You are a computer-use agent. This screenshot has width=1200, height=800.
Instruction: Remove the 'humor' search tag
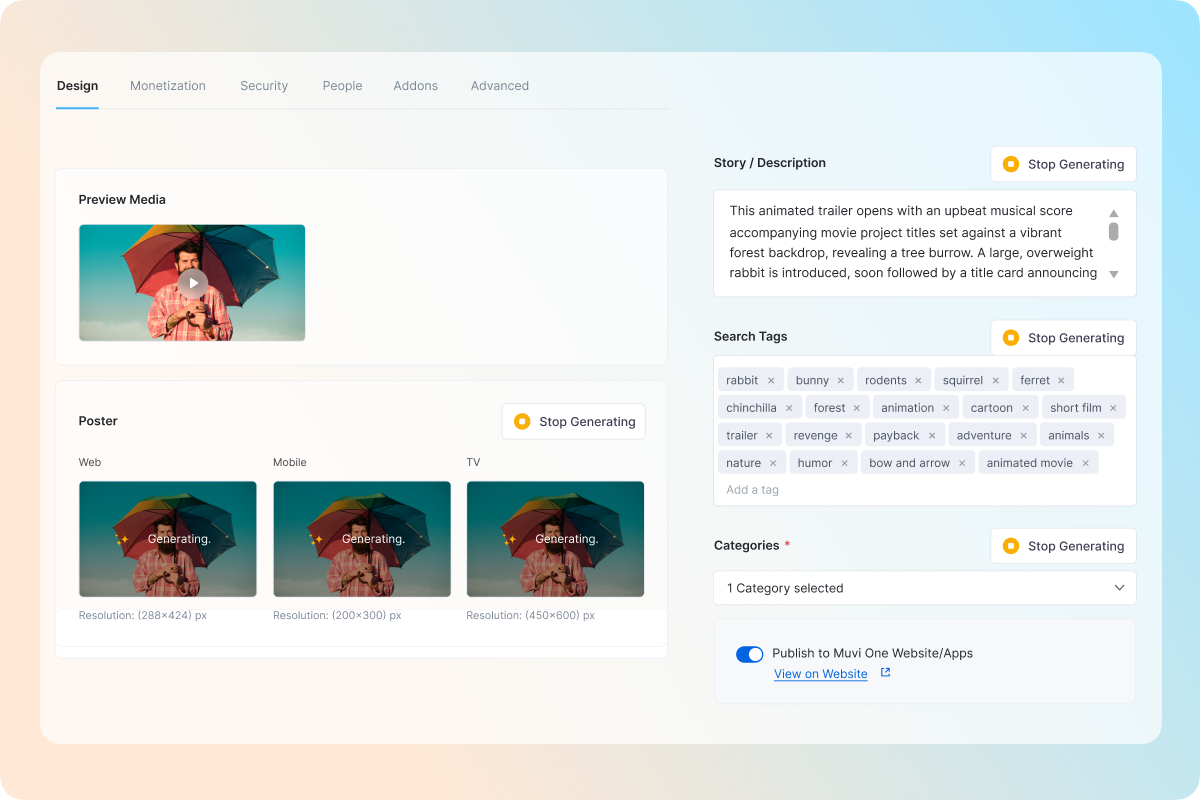(x=844, y=463)
